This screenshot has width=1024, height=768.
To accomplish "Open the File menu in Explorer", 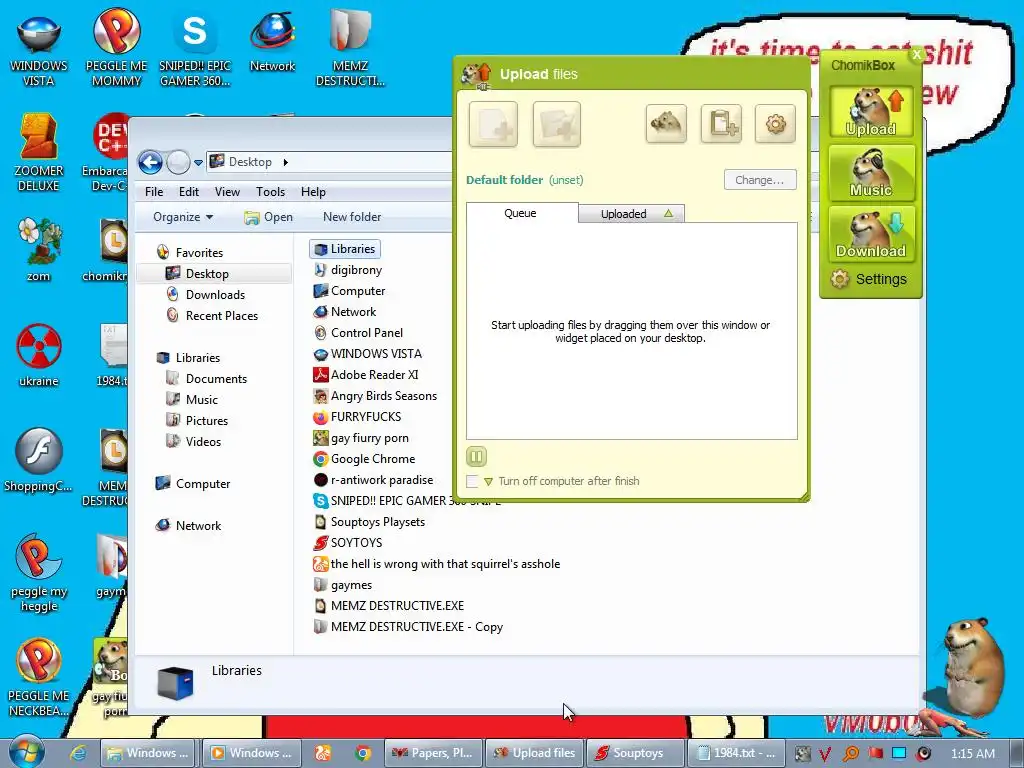I will [154, 191].
